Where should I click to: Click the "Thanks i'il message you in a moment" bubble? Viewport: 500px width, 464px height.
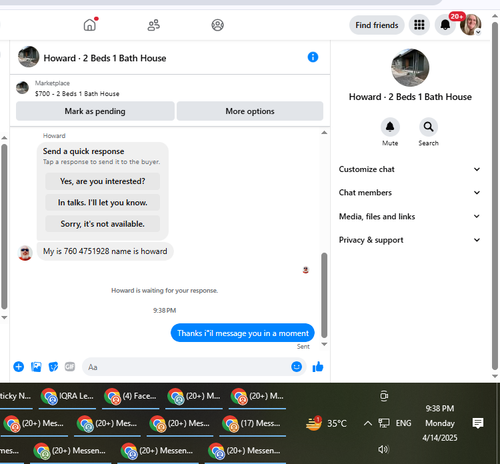click(243, 333)
